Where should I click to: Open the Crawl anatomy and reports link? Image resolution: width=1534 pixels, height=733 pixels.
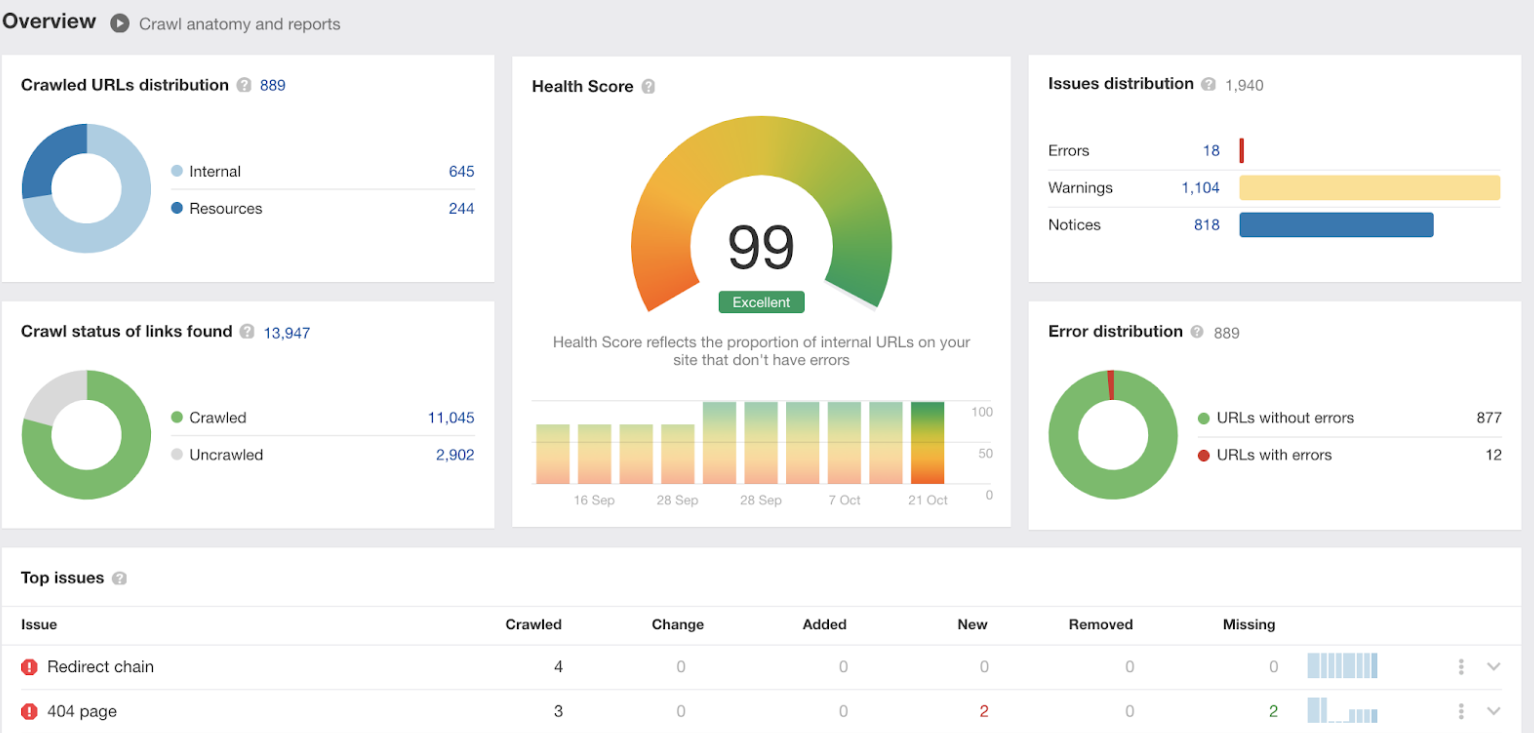point(240,24)
